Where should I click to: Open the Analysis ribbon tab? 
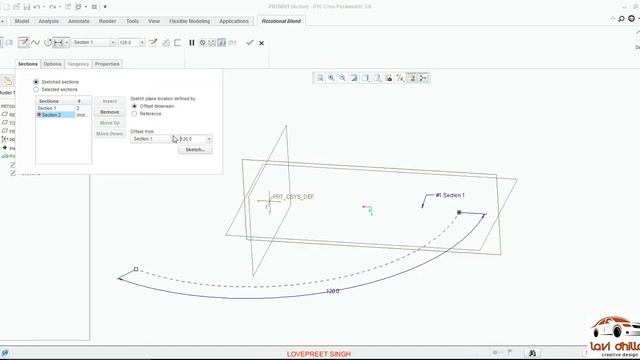(49, 21)
